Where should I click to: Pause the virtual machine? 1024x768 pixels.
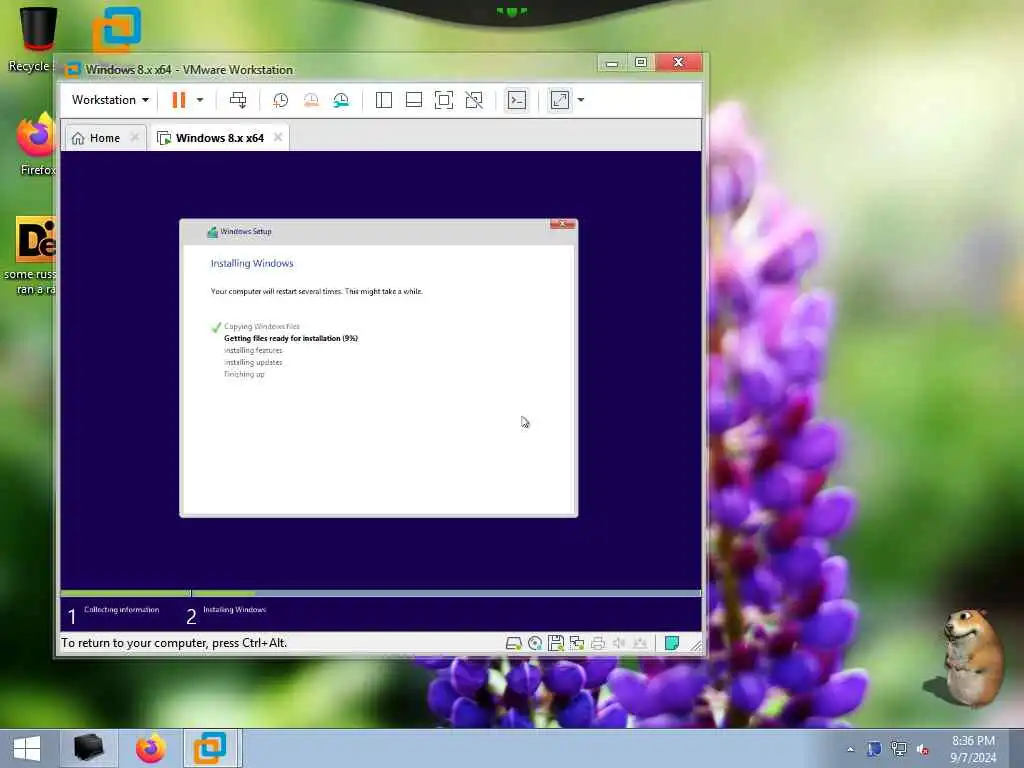click(x=178, y=100)
